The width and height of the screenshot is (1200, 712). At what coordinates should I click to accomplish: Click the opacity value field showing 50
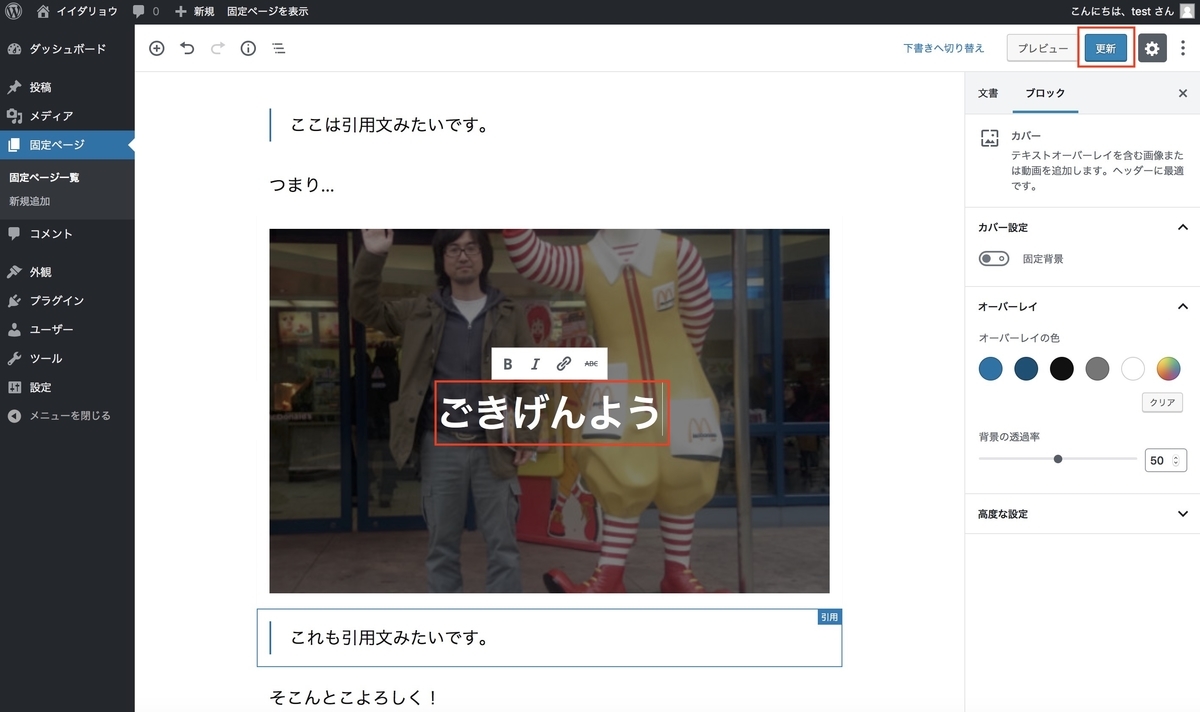click(1165, 460)
